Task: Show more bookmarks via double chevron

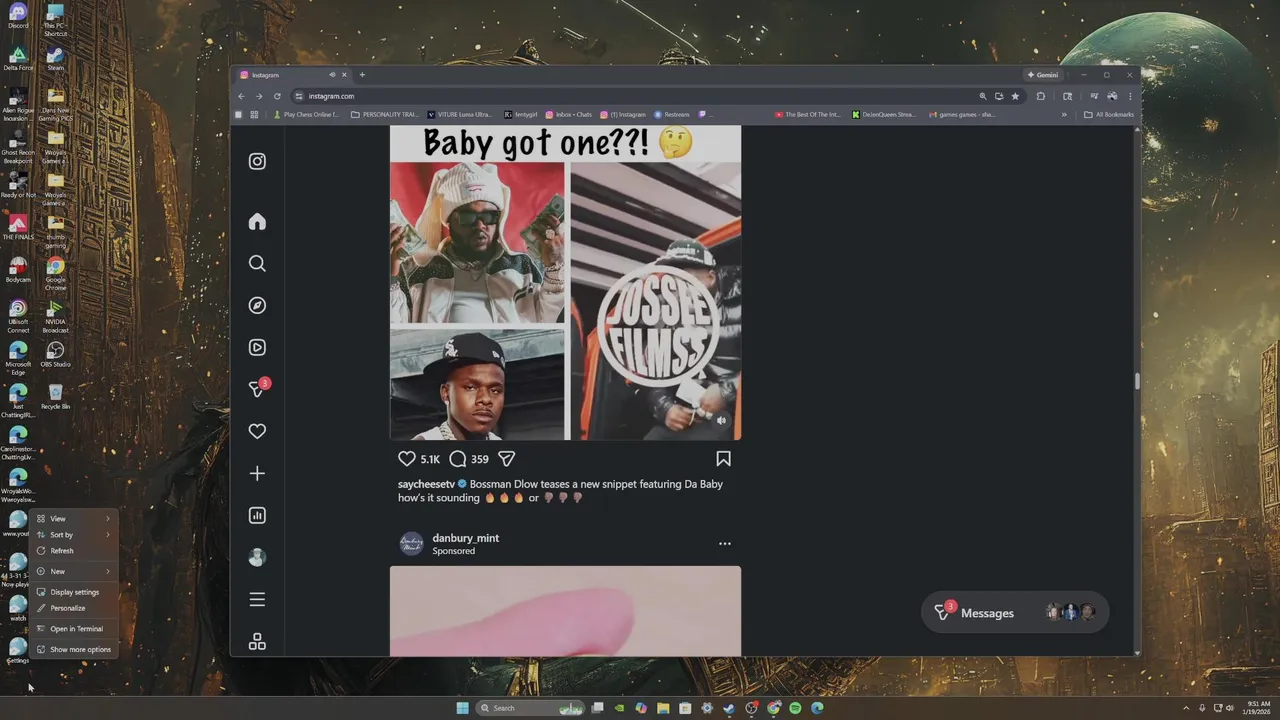Action: click(1064, 114)
